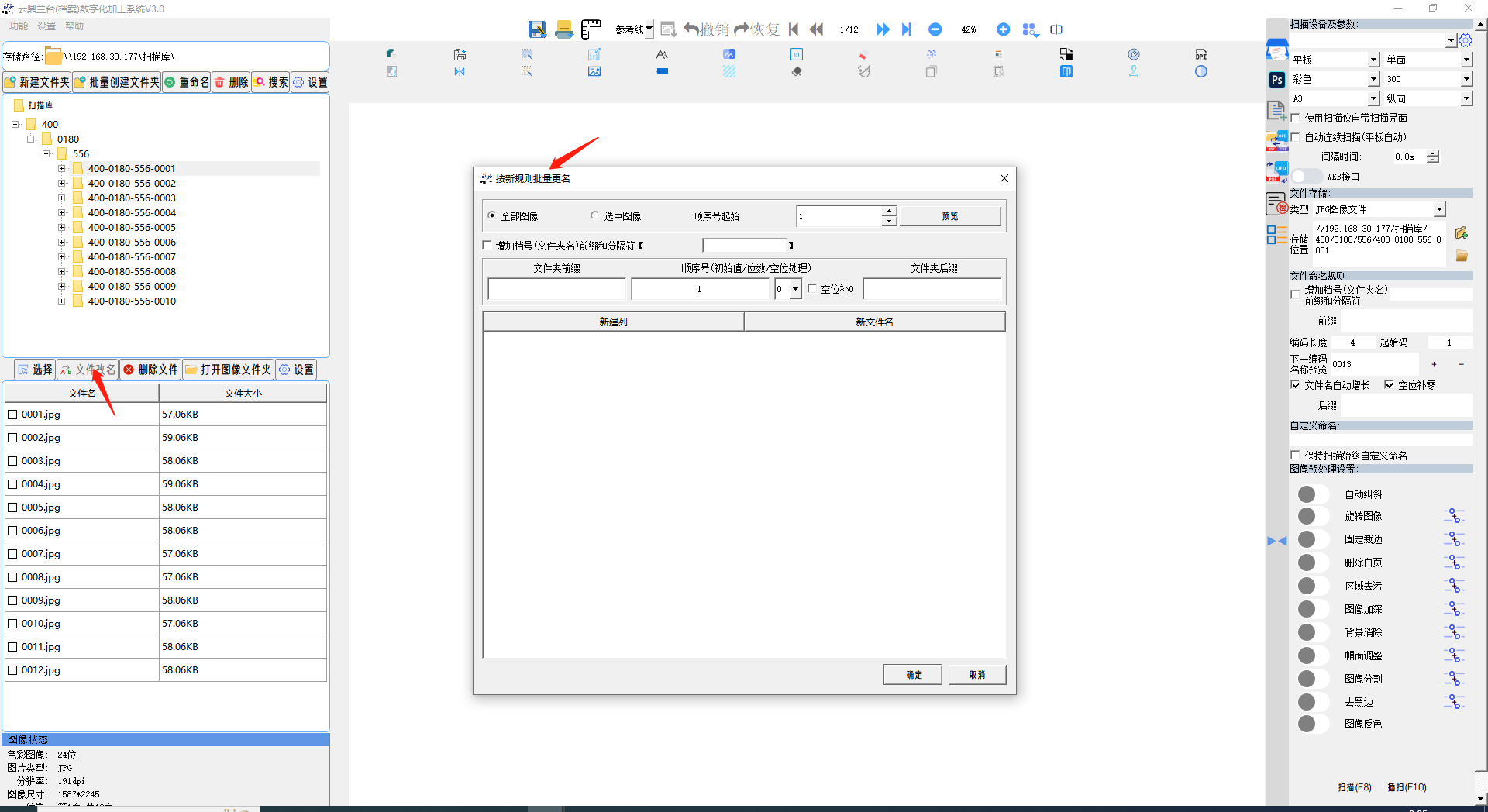Enable the 空位补0 checkbox in dialog
The width and height of the screenshot is (1488, 812).
pyautogui.click(x=812, y=289)
